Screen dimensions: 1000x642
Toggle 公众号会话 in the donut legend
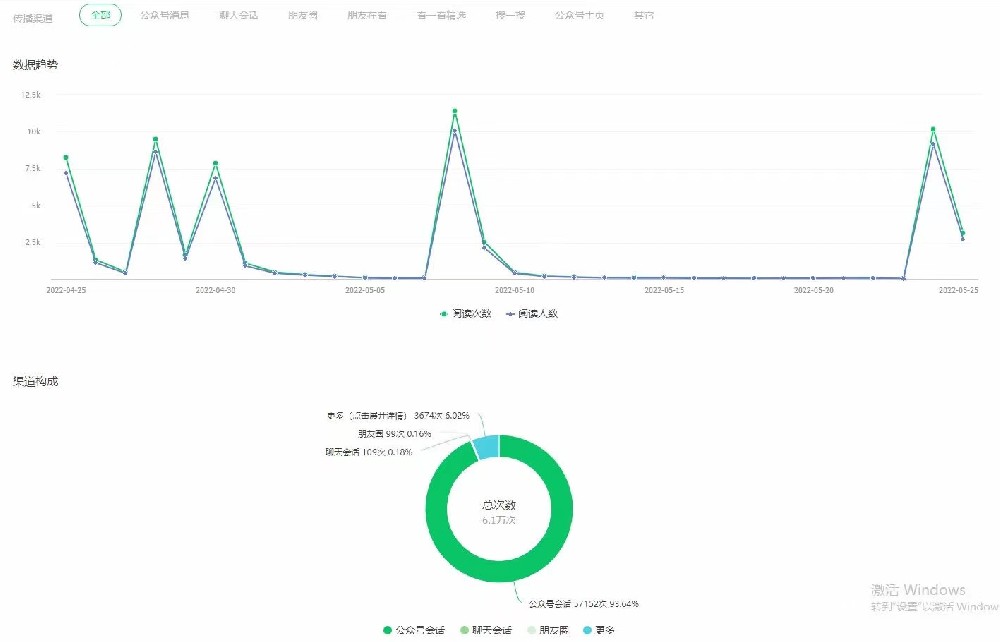[413, 631]
